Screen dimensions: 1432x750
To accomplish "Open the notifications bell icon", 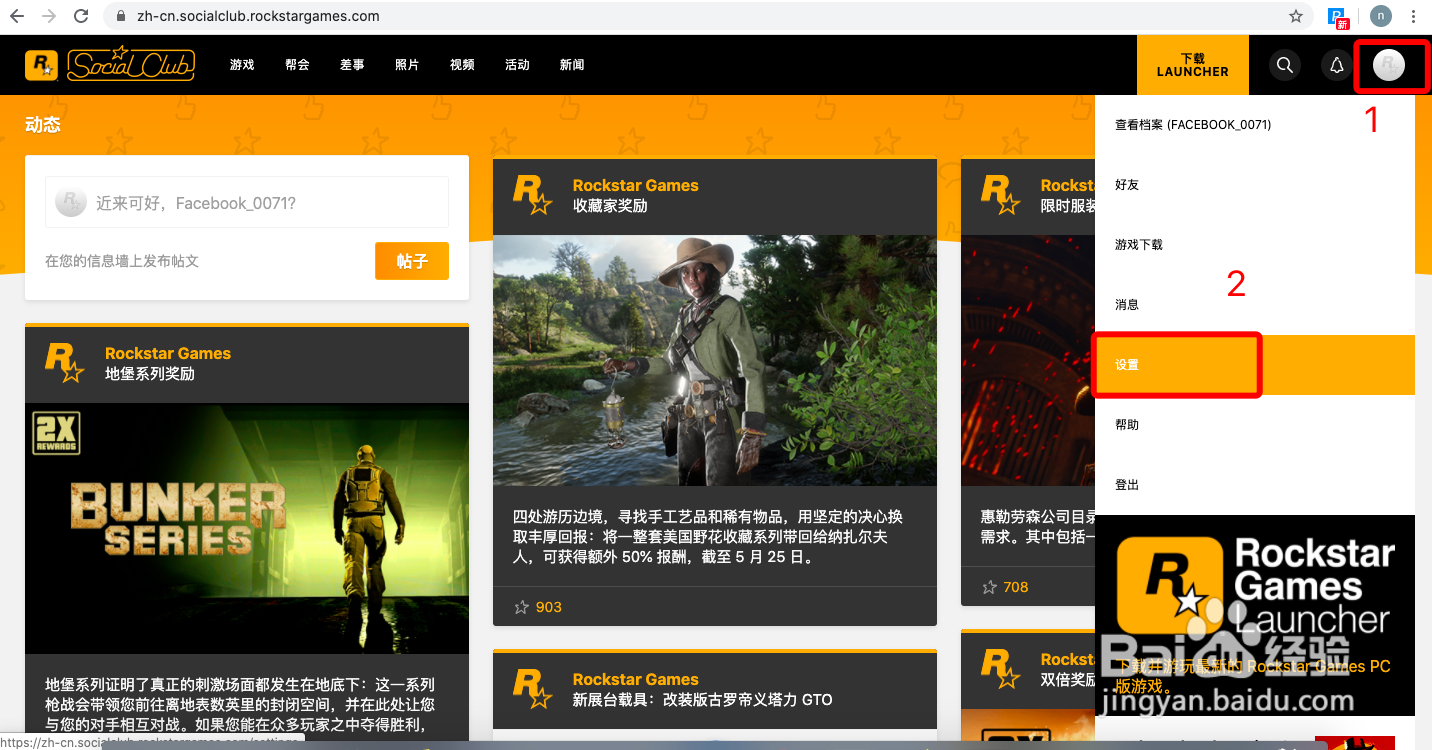I will click(x=1336, y=65).
